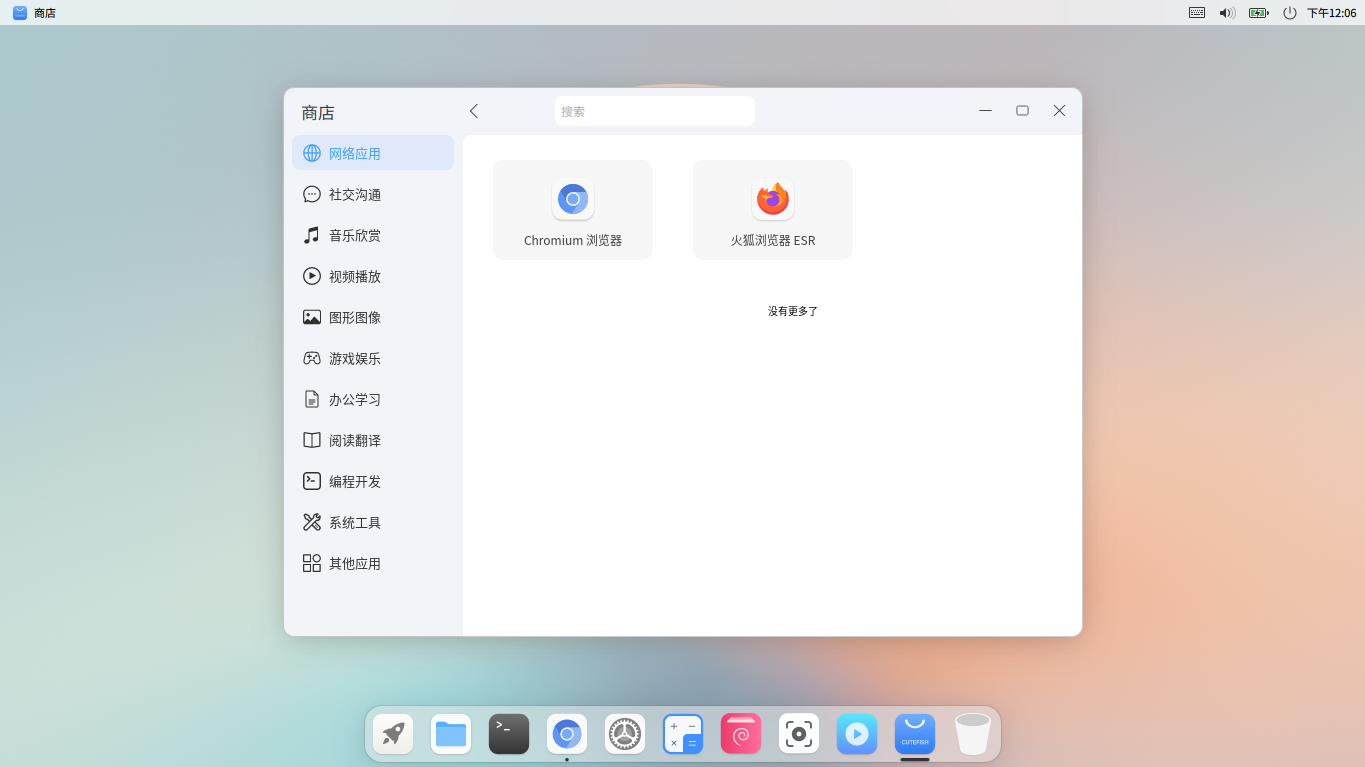Click the terminal icon beside 编程开发
This screenshot has width=1365, height=767.
pyautogui.click(x=311, y=481)
